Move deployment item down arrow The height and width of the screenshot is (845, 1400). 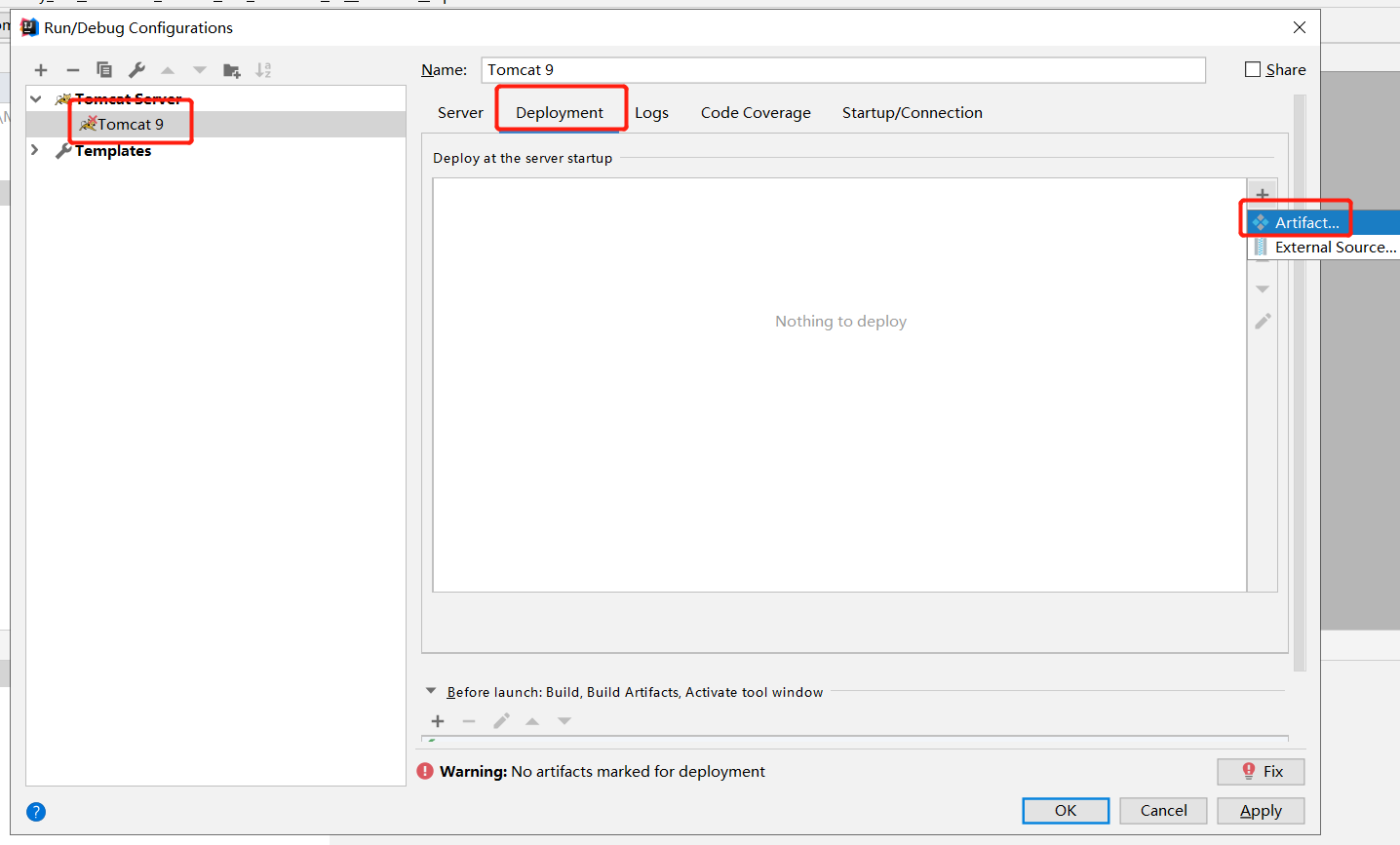[1263, 289]
